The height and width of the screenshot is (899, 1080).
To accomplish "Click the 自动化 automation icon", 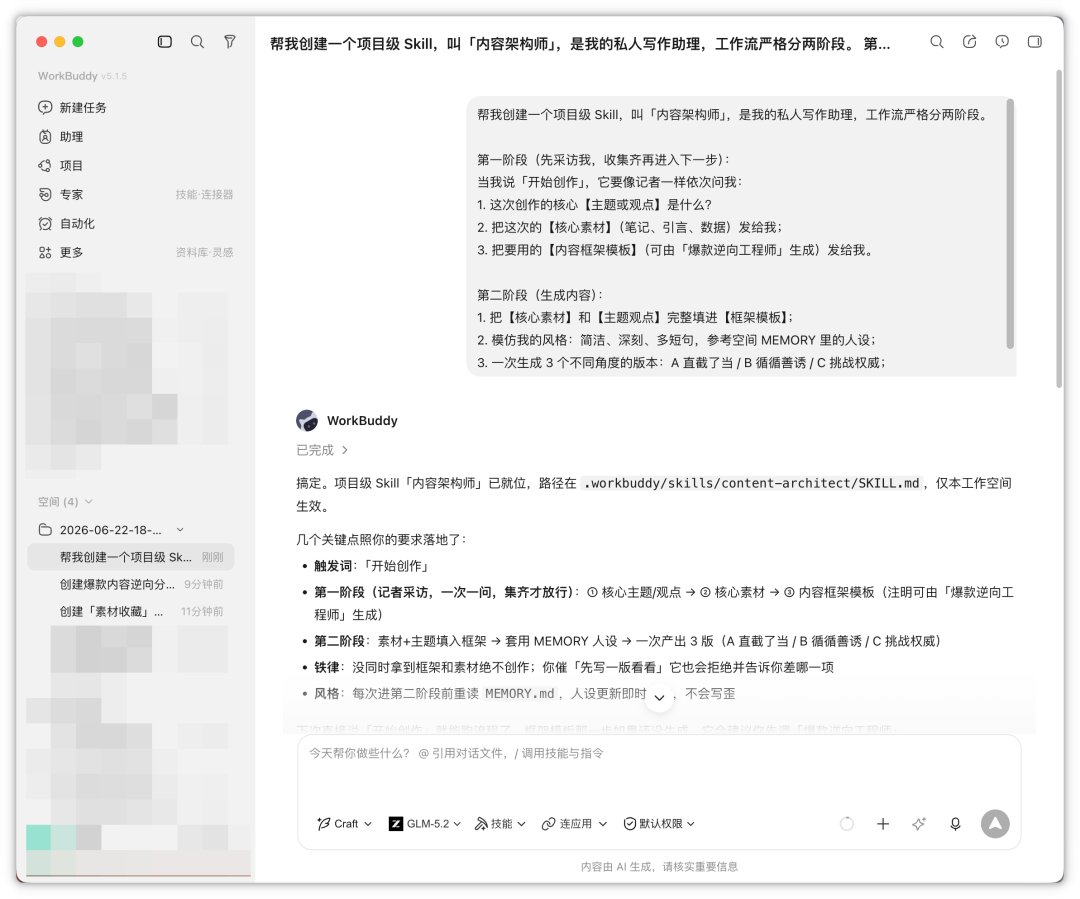I will pyautogui.click(x=45, y=223).
